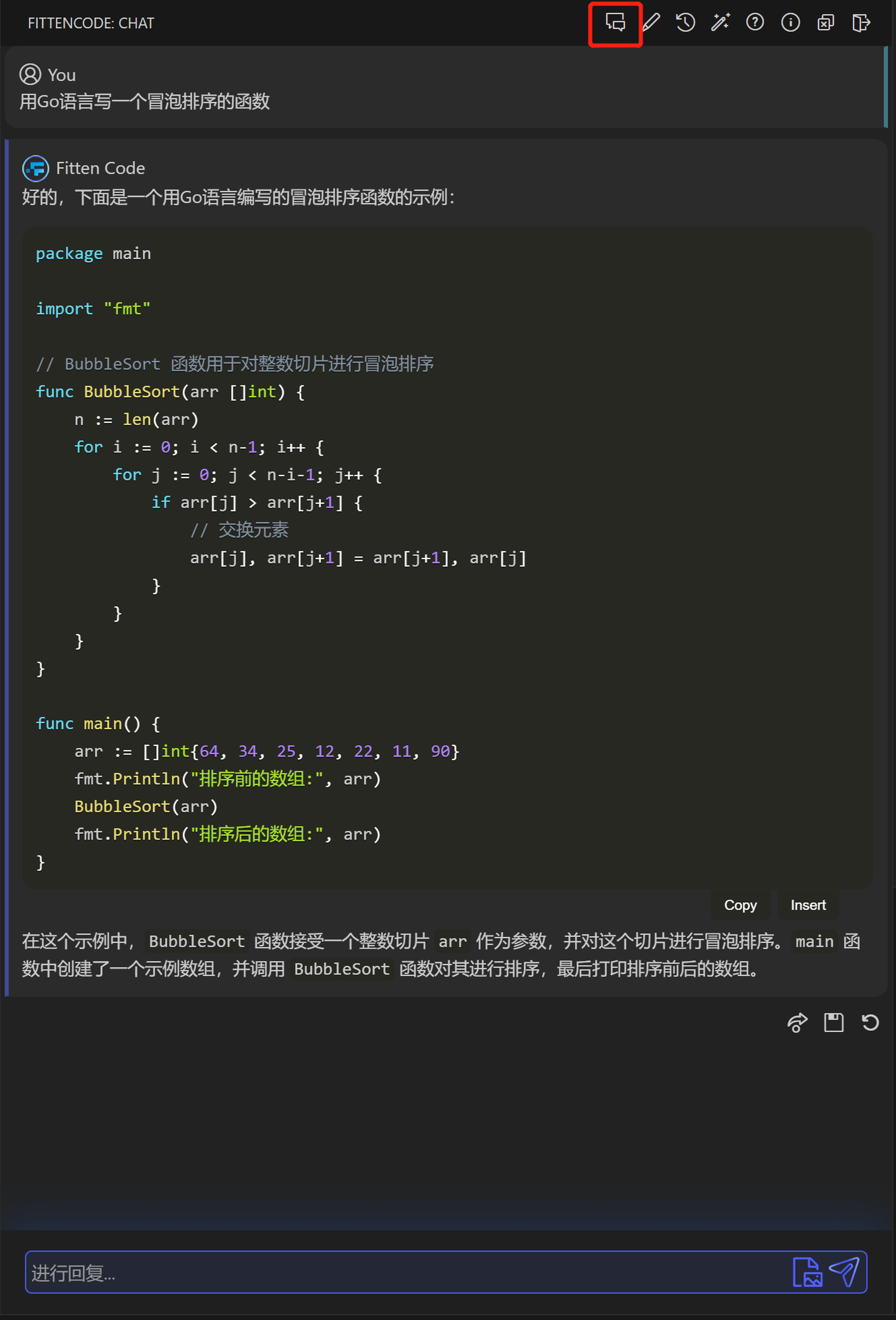Click the import "fmt" code line
896x1320 pixels.
(93, 308)
